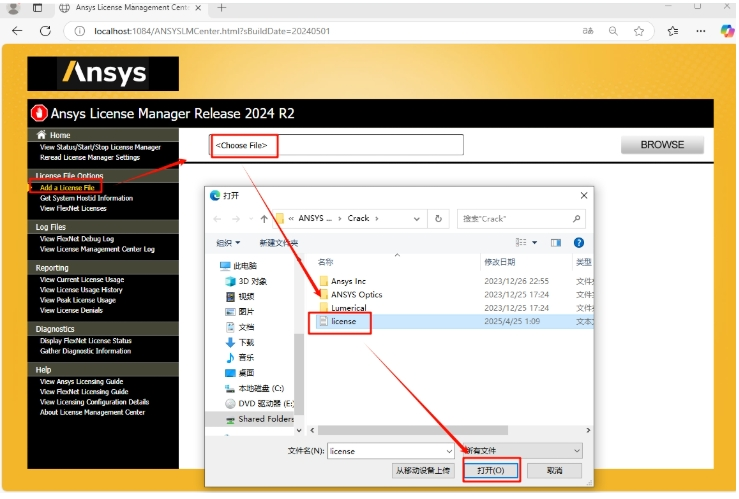Sort by 修改日期 column header
The width and height of the screenshot is (739, 499).
[500, 262]
